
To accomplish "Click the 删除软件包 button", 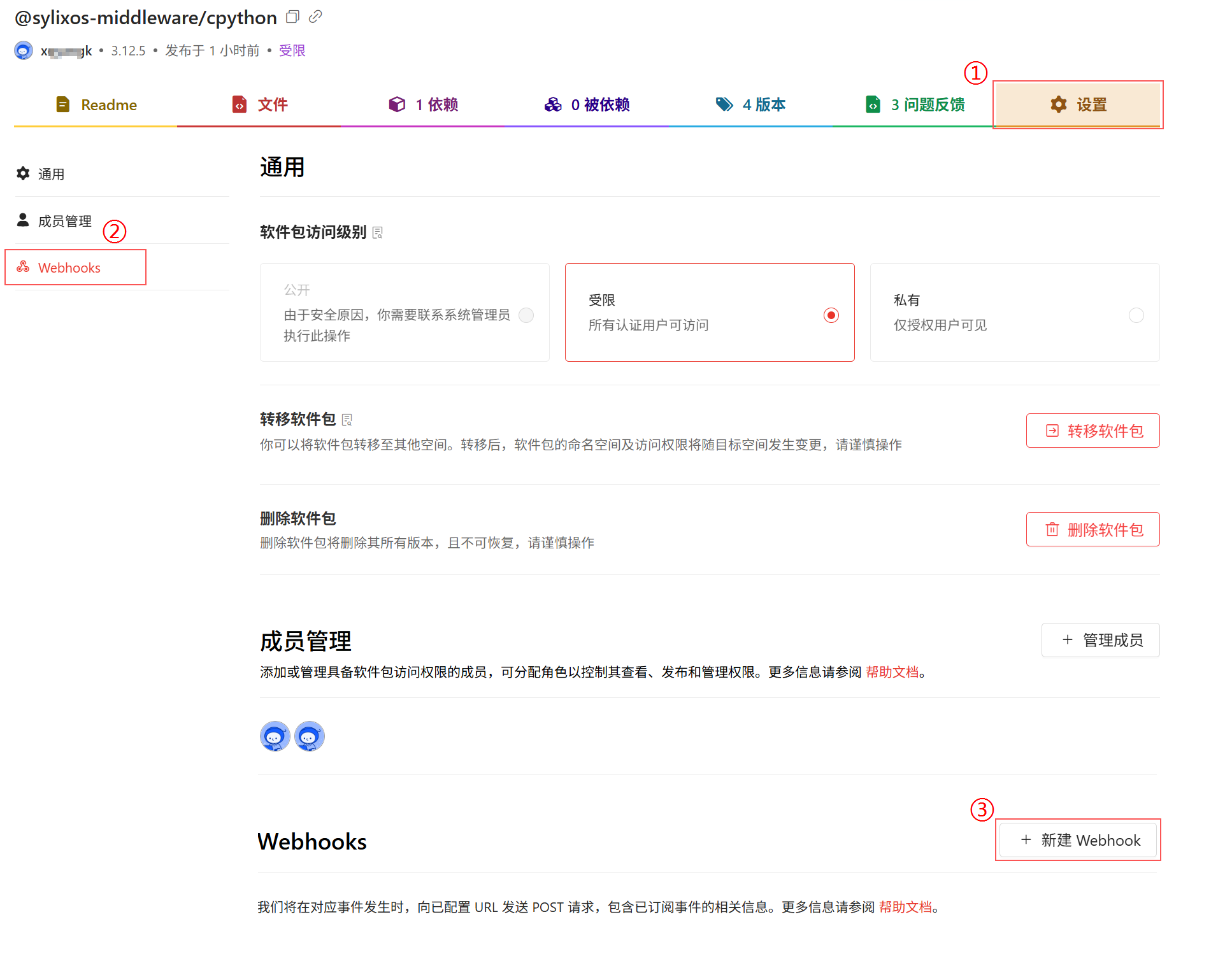I will [1092, 529].
